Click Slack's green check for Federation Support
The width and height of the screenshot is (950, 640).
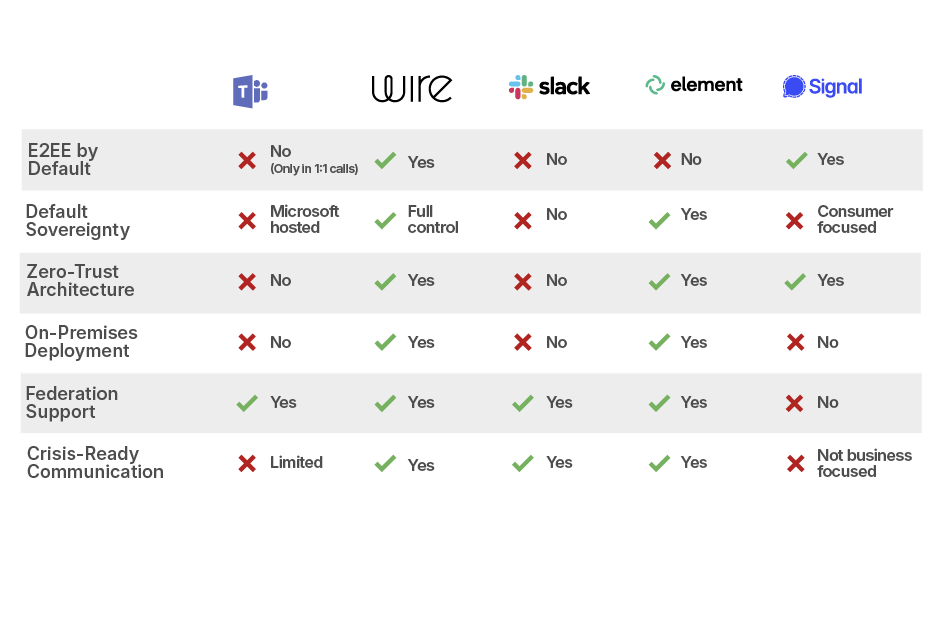click(522, 403)
